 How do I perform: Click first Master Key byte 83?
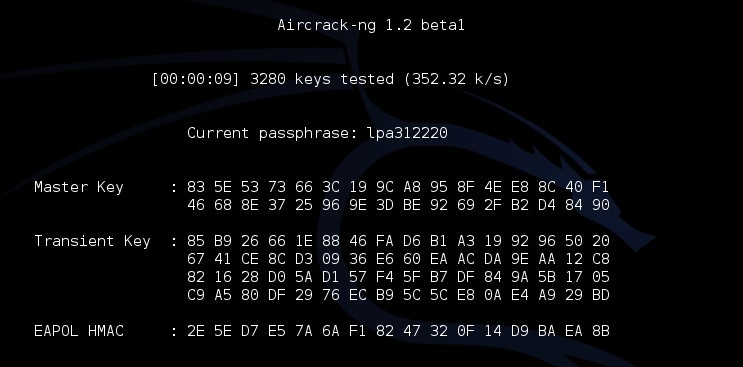196,187
